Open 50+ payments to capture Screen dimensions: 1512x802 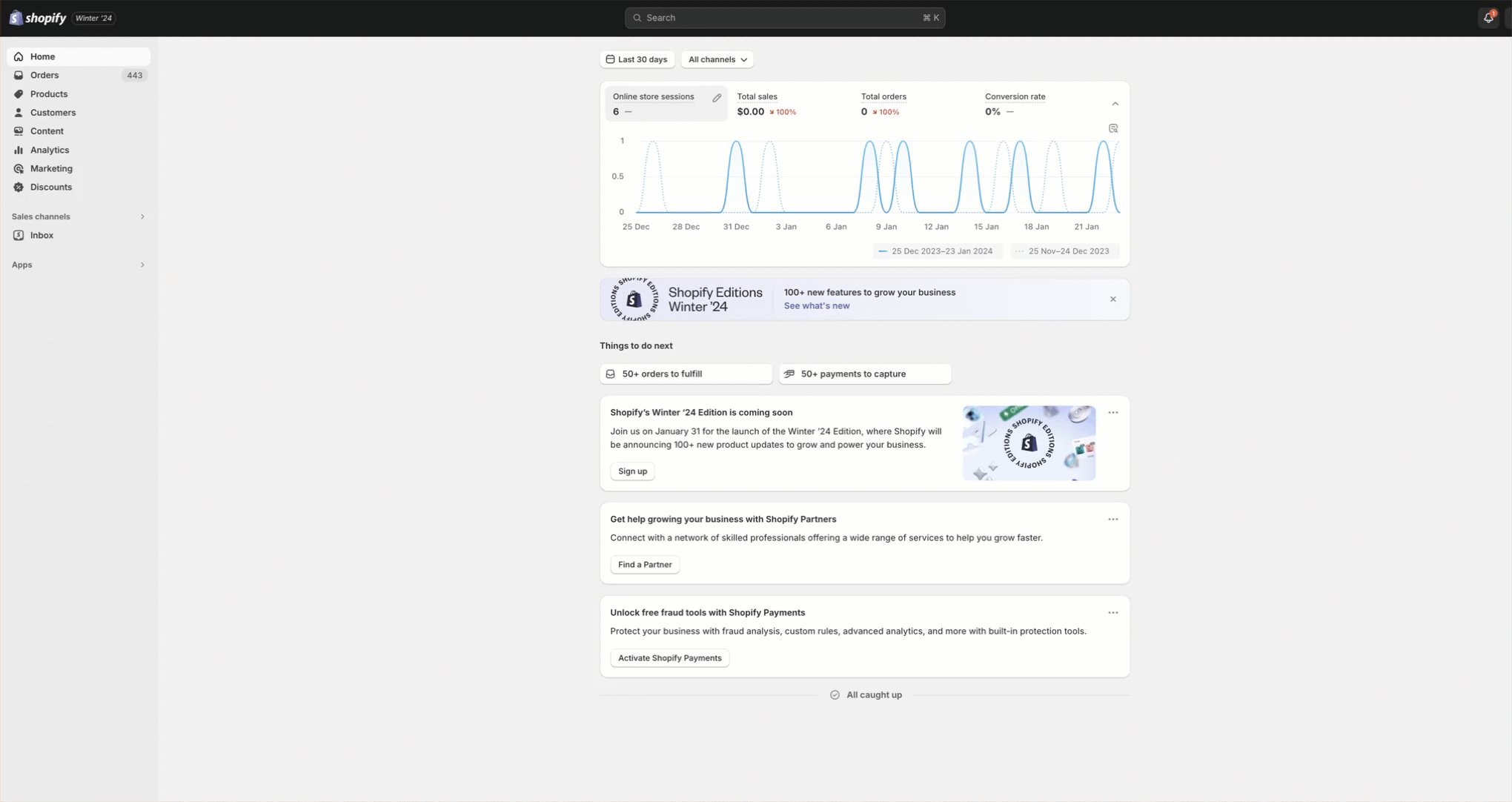coord(865,374)
